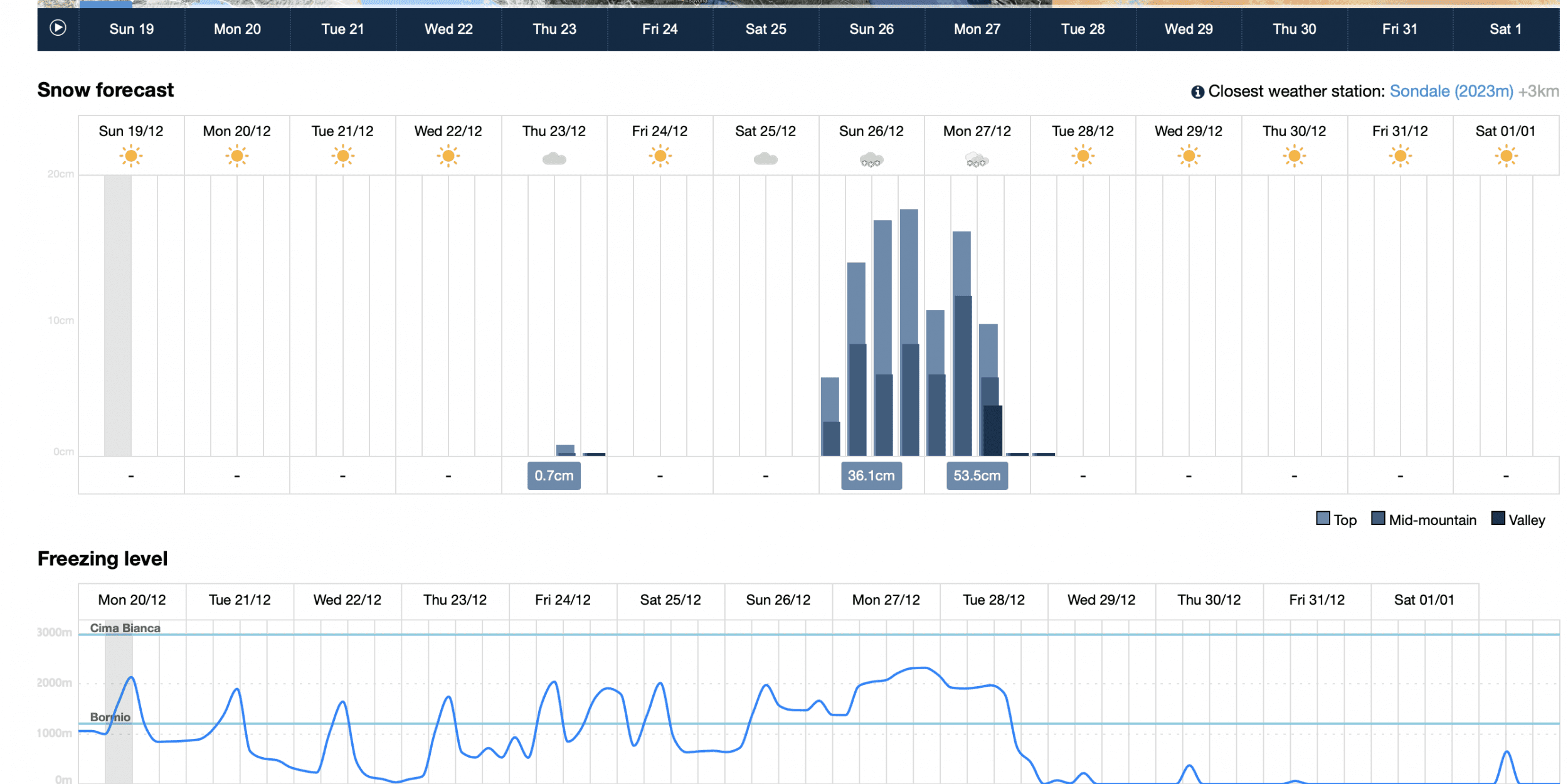Screen dimensions: 1568x784
Task: Click the Cima Bianca freezing level label
Action: click(125, 628)
